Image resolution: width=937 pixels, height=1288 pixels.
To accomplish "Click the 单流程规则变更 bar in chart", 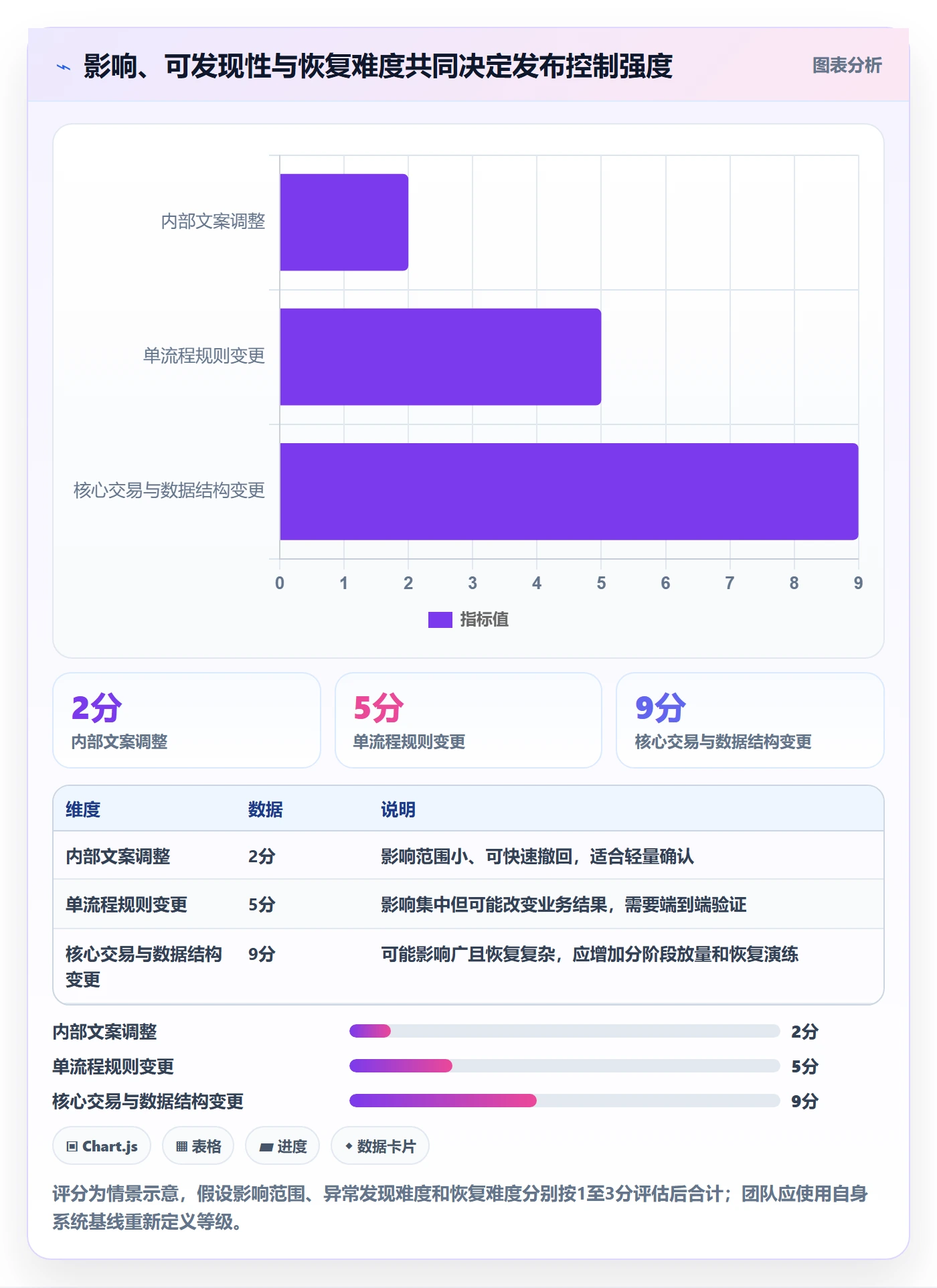I will click(x=440, y=357).
